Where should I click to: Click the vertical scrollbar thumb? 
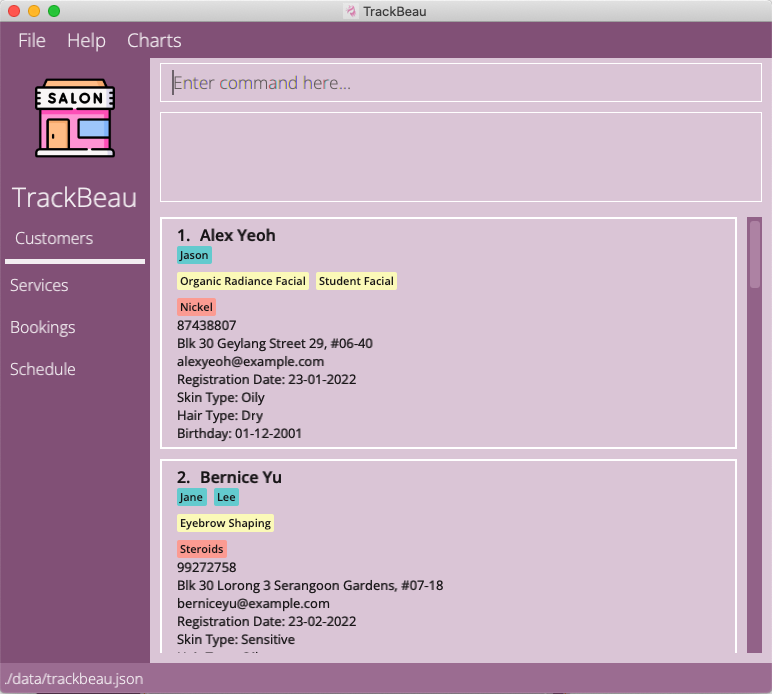tap(755, 254)
